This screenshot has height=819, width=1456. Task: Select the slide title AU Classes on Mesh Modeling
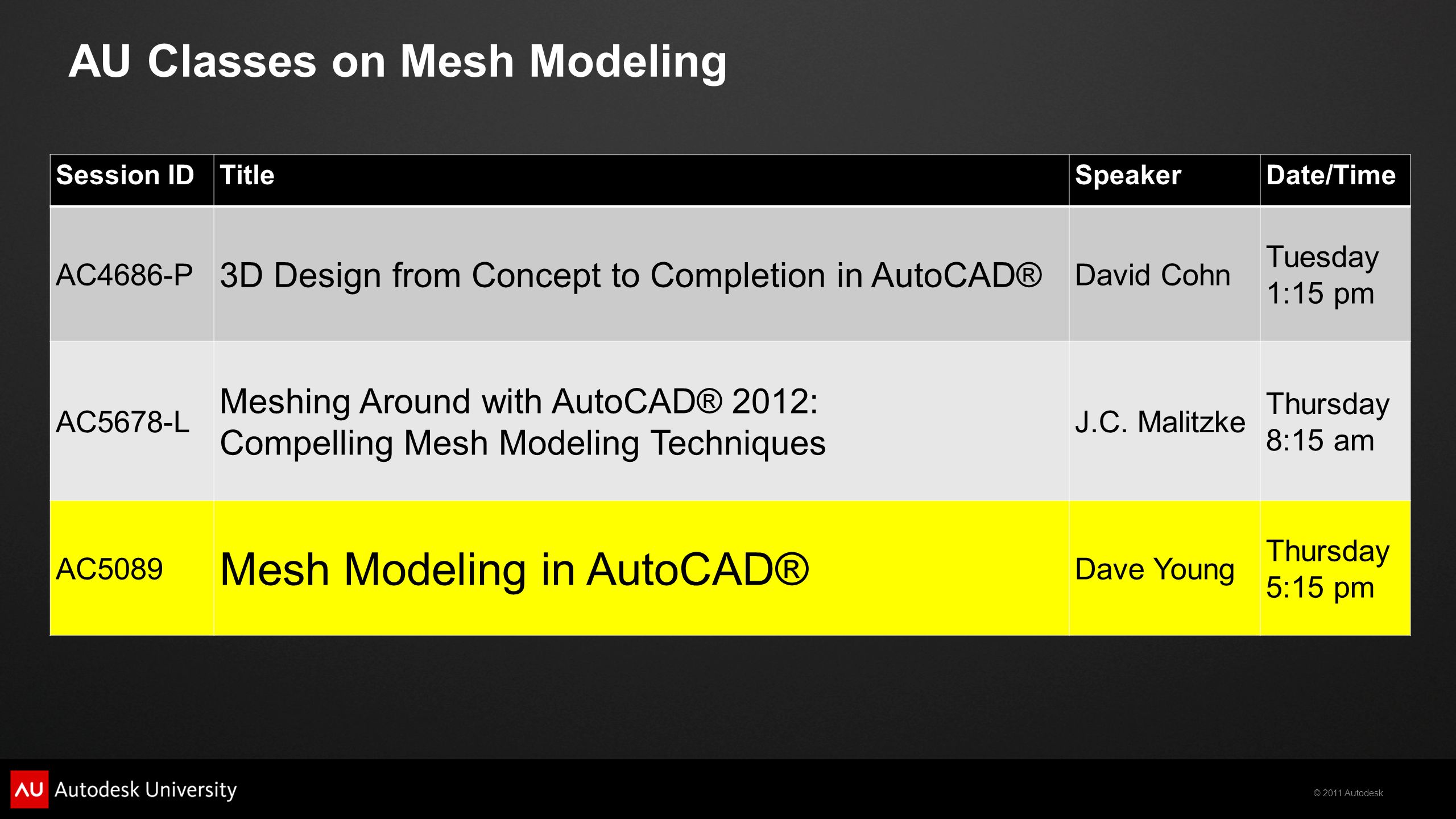tap(398, 61)
